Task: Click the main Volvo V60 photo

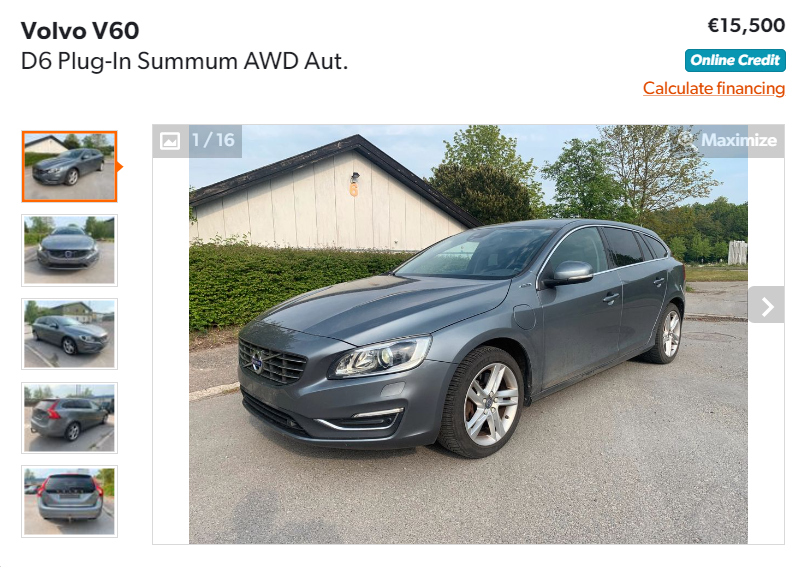Action: pos(468,334)
